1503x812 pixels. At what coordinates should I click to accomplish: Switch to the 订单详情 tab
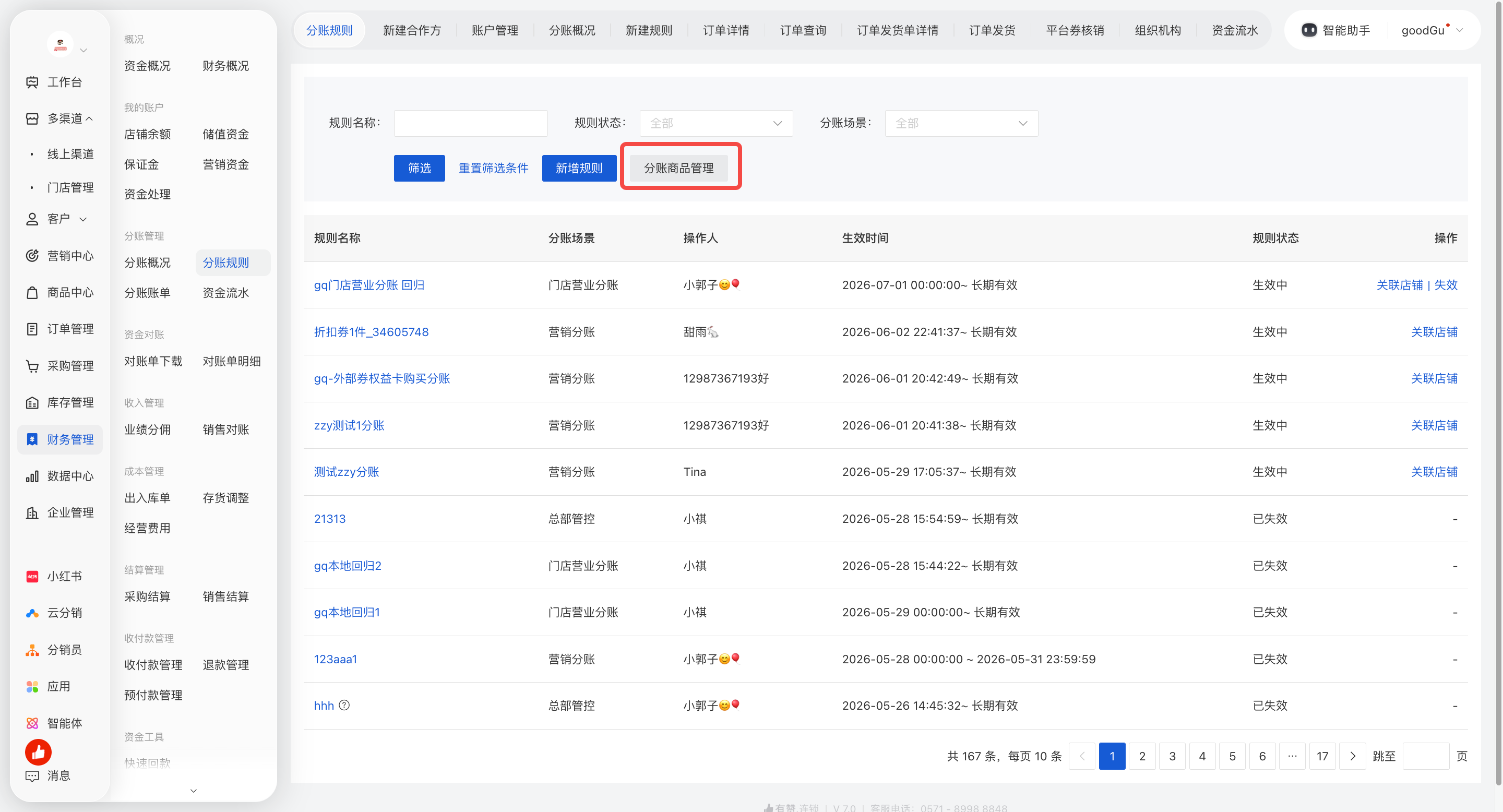coord(726,30)
